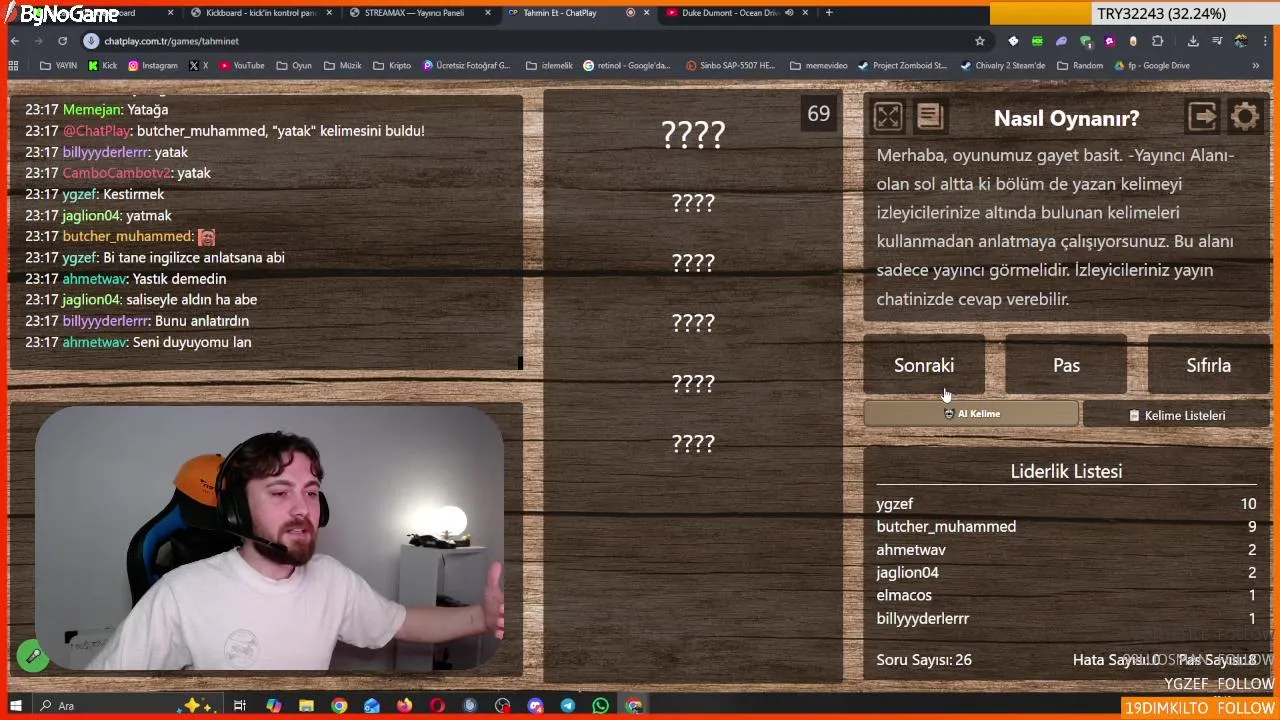Mute audio icon on Duke Dumont tab
Screen dimensions: 1280x720
click(x=789, y=13)
